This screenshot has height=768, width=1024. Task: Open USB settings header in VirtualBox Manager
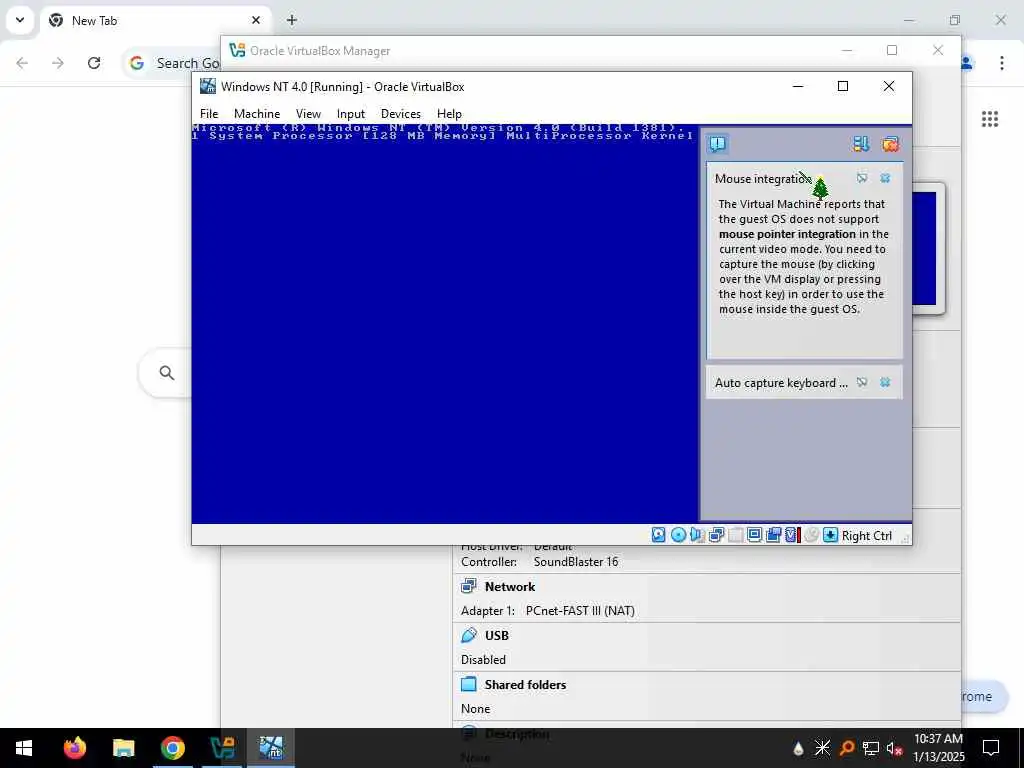(x=496, y=635)
